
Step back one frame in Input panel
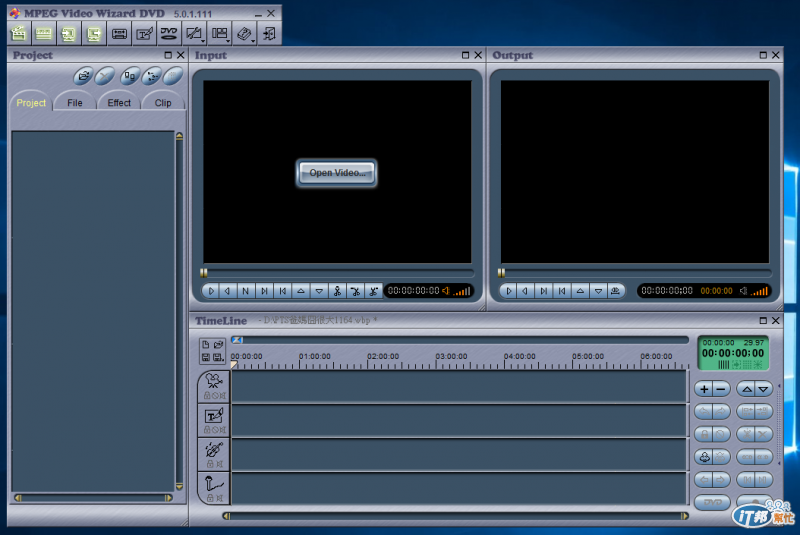228,291
